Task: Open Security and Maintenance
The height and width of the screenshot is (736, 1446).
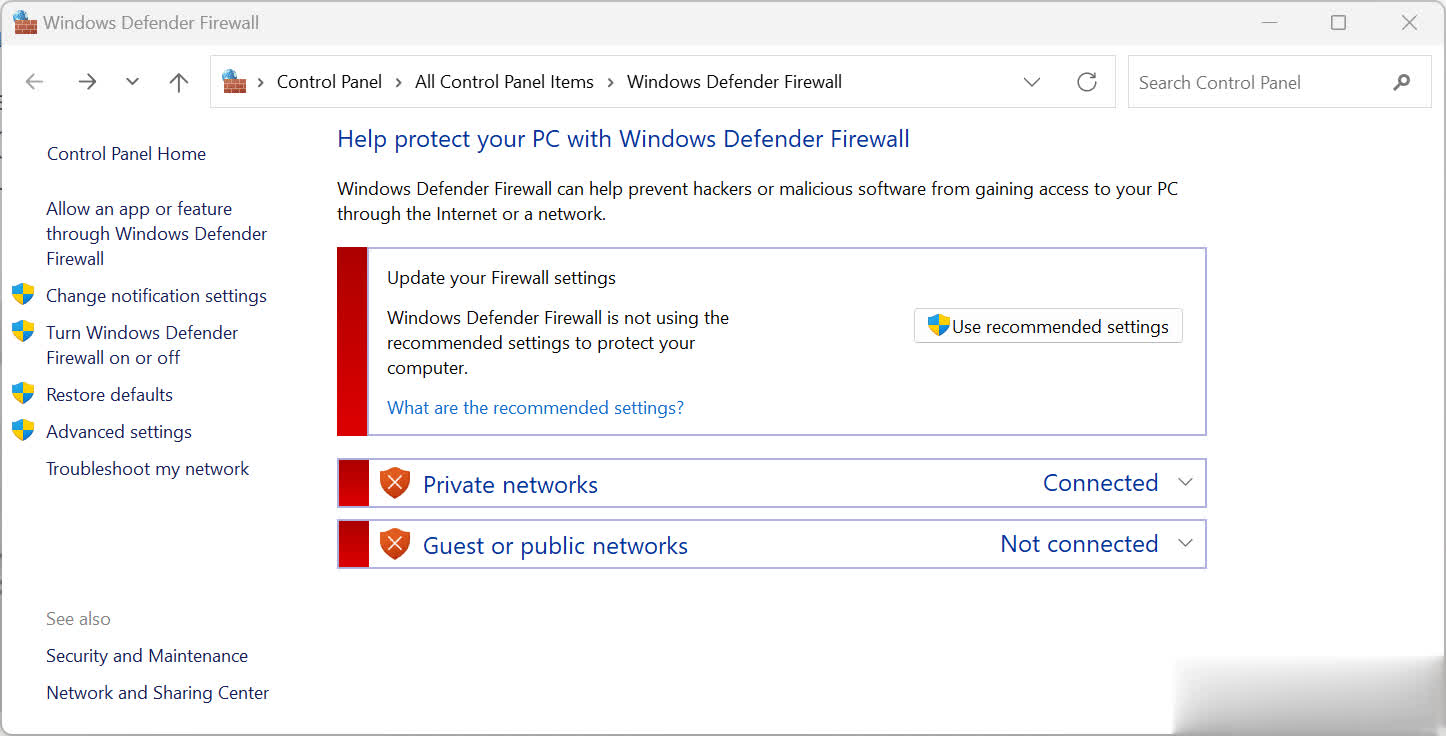Action: coord(147,656)
